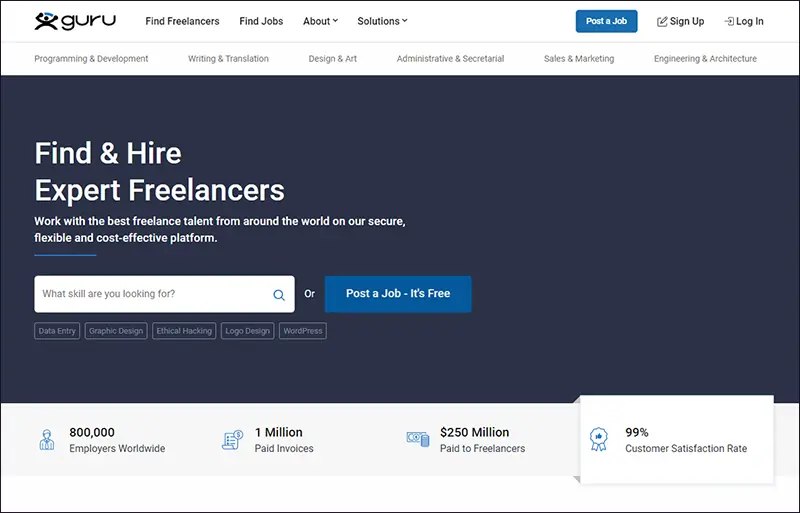Screen dimensions: 800x513
Task: Click the Sign Up pencil icon
Action: coord(662,21)
